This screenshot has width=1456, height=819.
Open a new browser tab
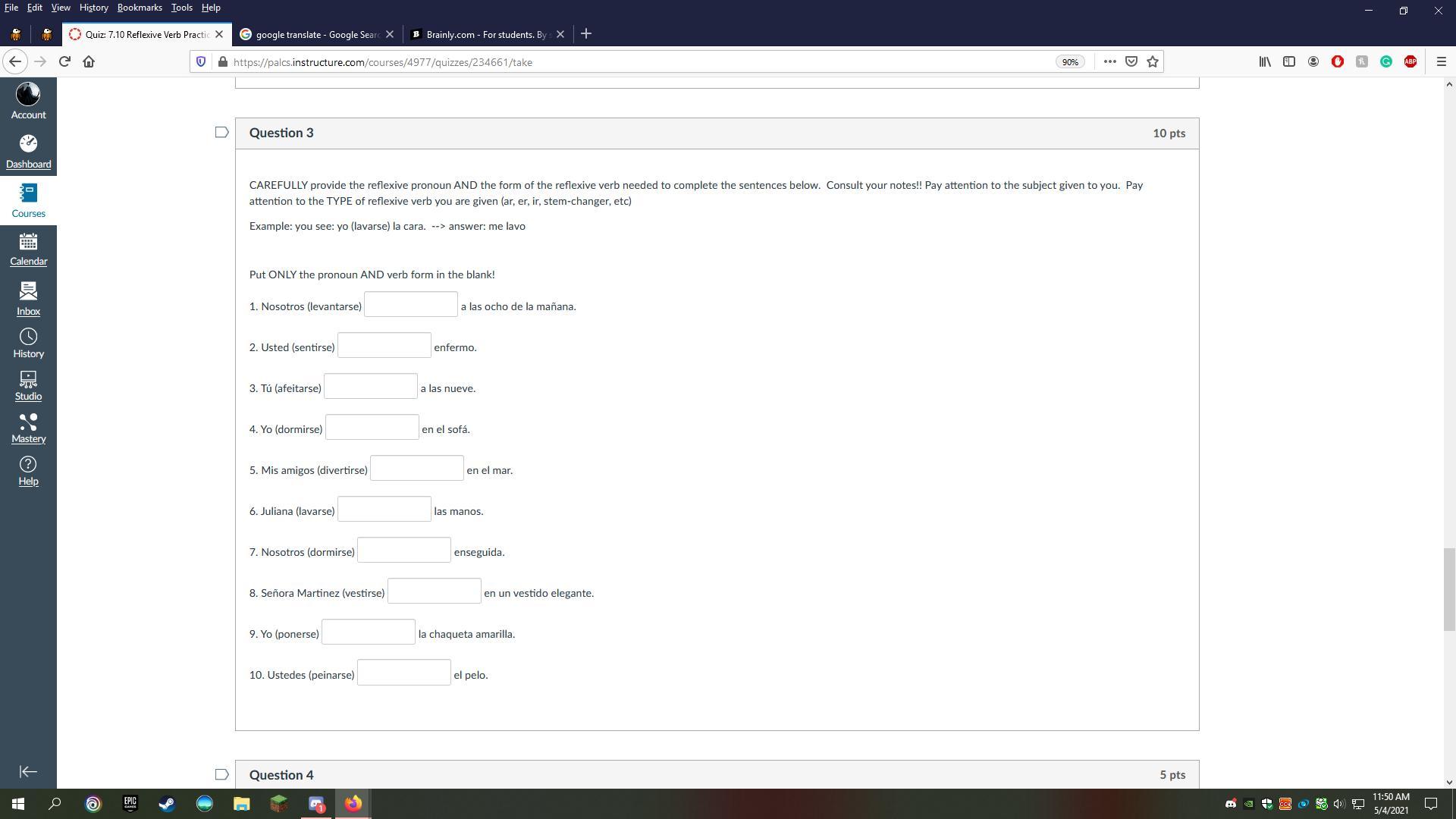tap(585, 34)
